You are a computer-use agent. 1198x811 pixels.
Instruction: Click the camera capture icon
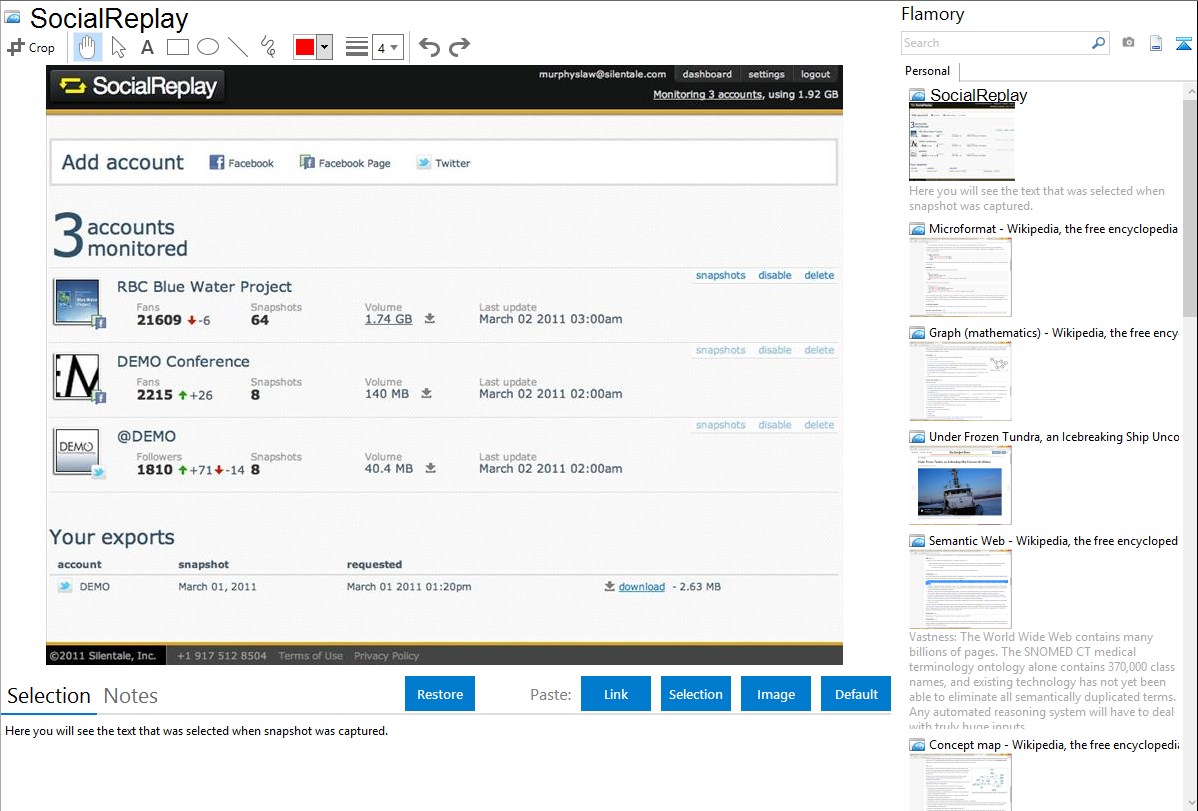pos(1128,43)
